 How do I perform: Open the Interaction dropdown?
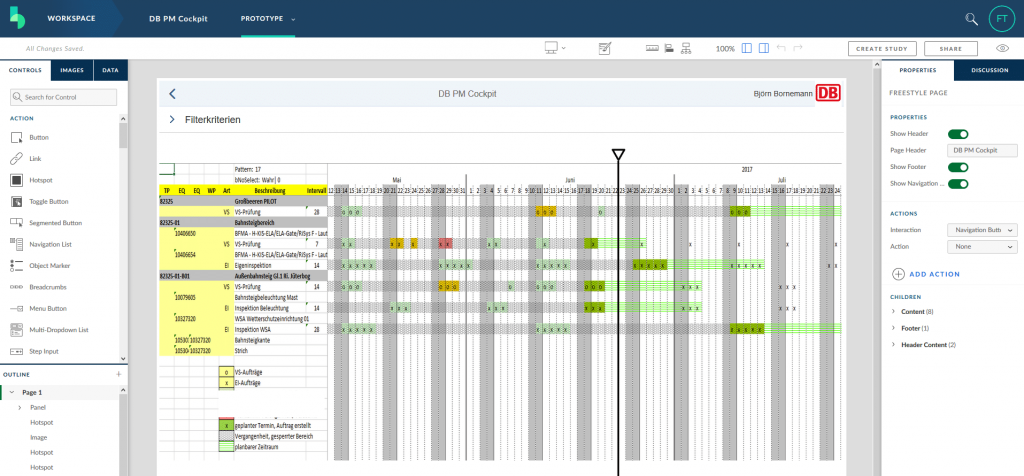point(981,230)
